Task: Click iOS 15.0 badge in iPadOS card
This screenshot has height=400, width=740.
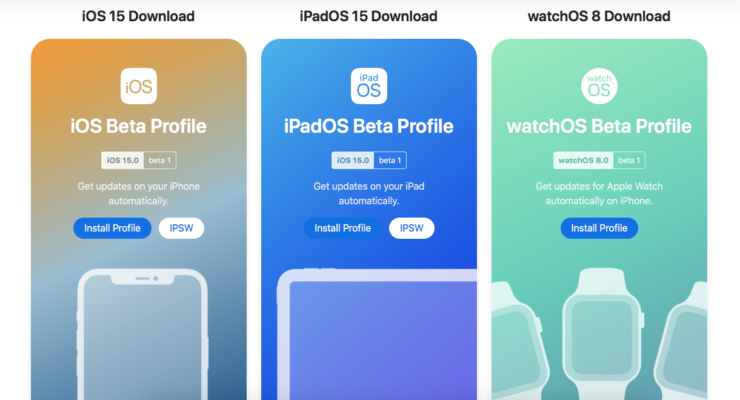Action: pyautogui.click(x=353, y=160)
